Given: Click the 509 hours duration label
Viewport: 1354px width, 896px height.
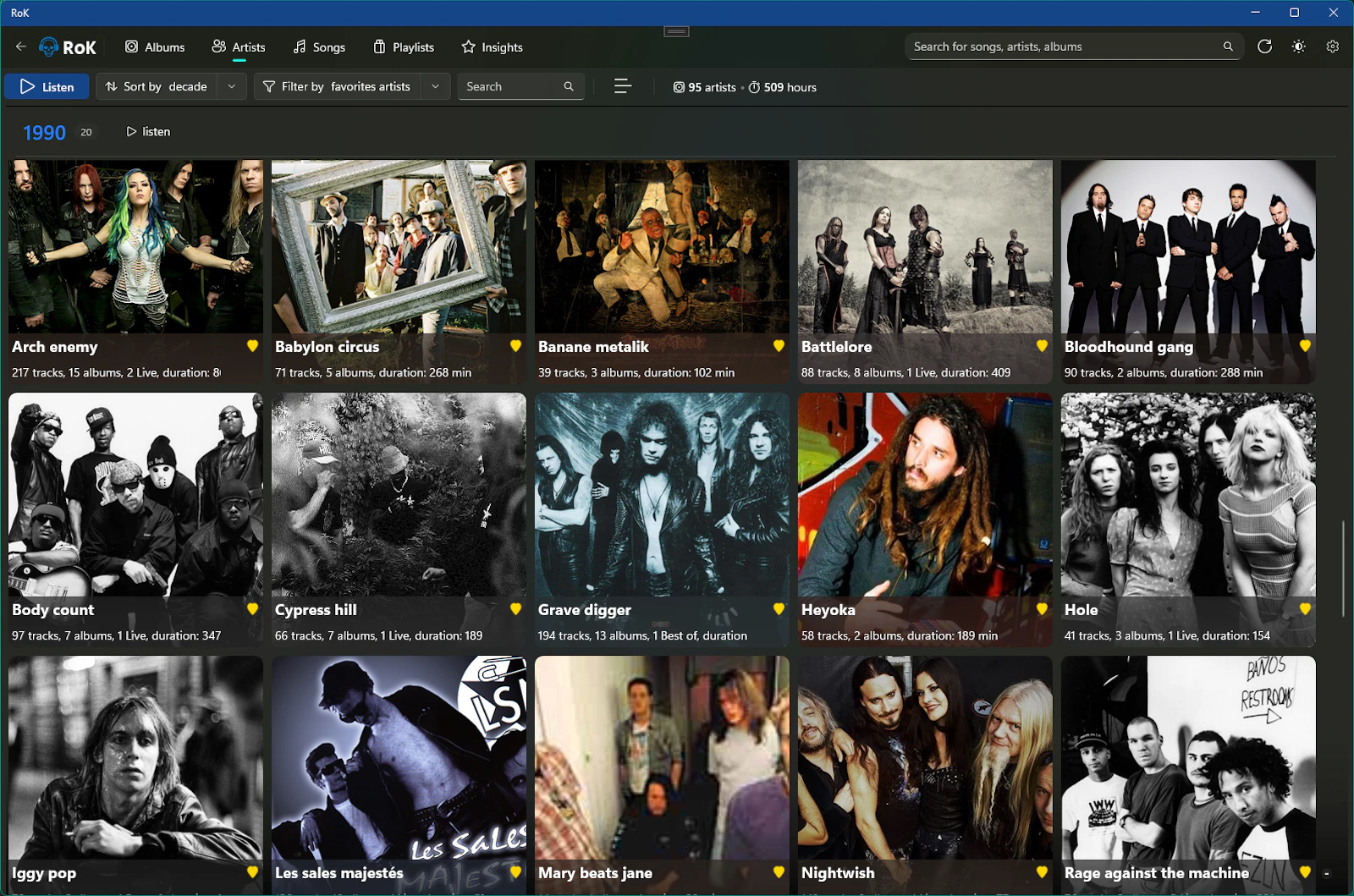Looking at the screenshot, I should [783, 87].
